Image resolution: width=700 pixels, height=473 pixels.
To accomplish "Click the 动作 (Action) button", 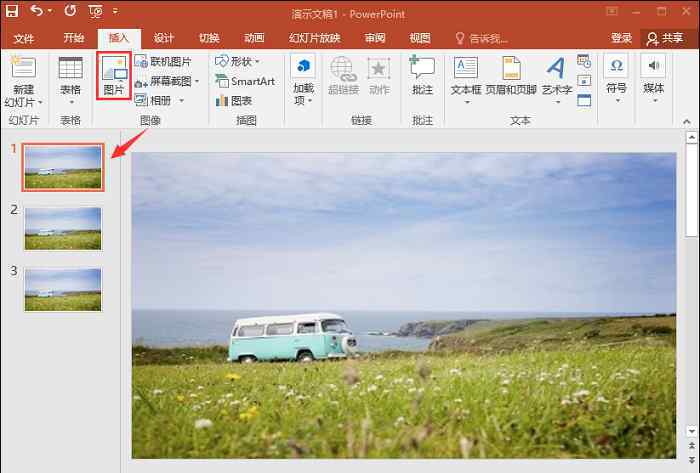I will [379, 76].
